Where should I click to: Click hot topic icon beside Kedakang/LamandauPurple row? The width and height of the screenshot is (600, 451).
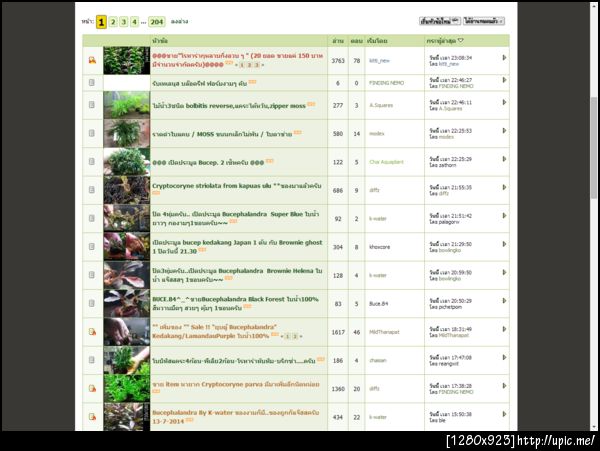92,332
